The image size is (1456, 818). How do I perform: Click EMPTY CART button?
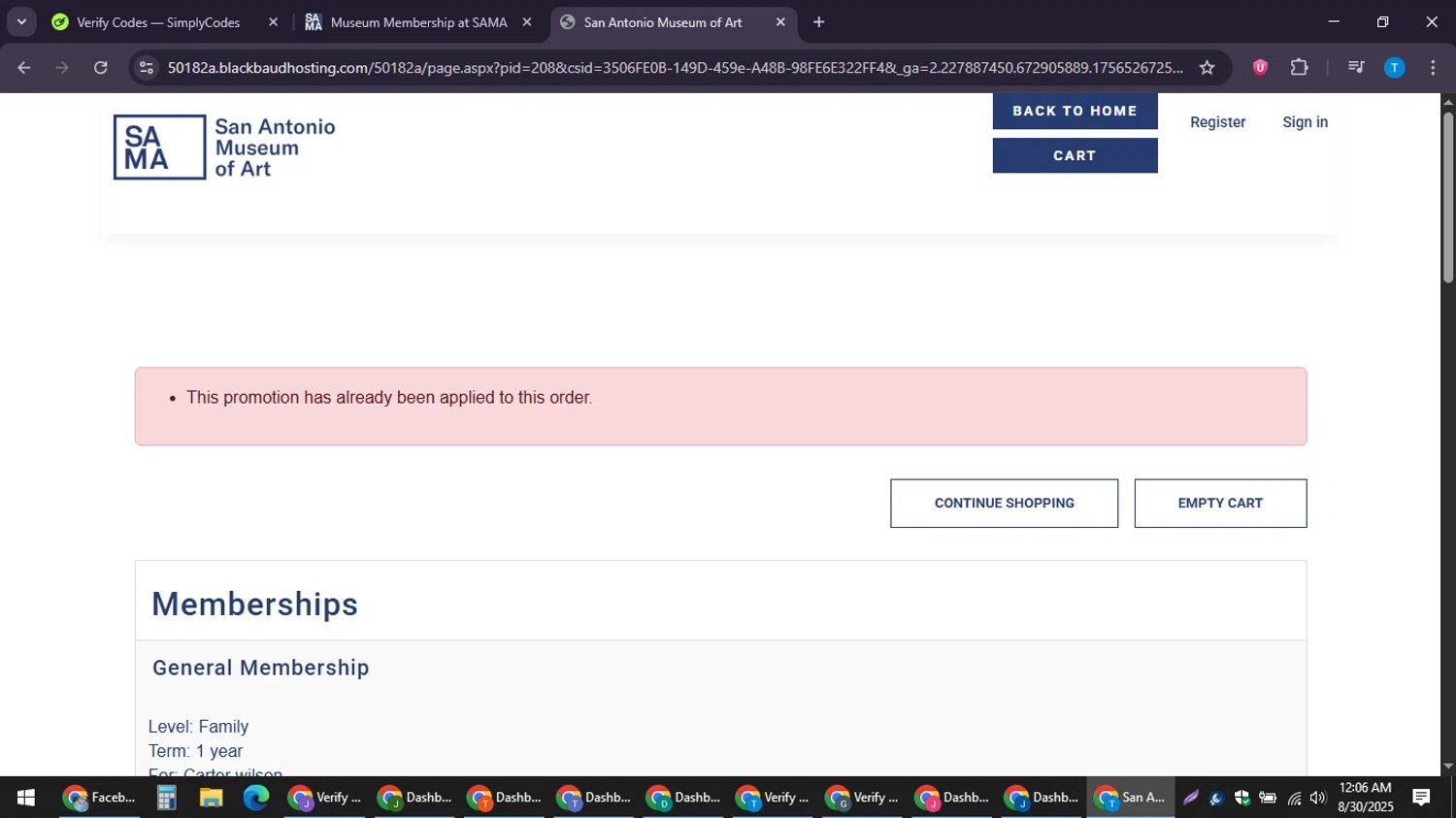click(1220, 504)
